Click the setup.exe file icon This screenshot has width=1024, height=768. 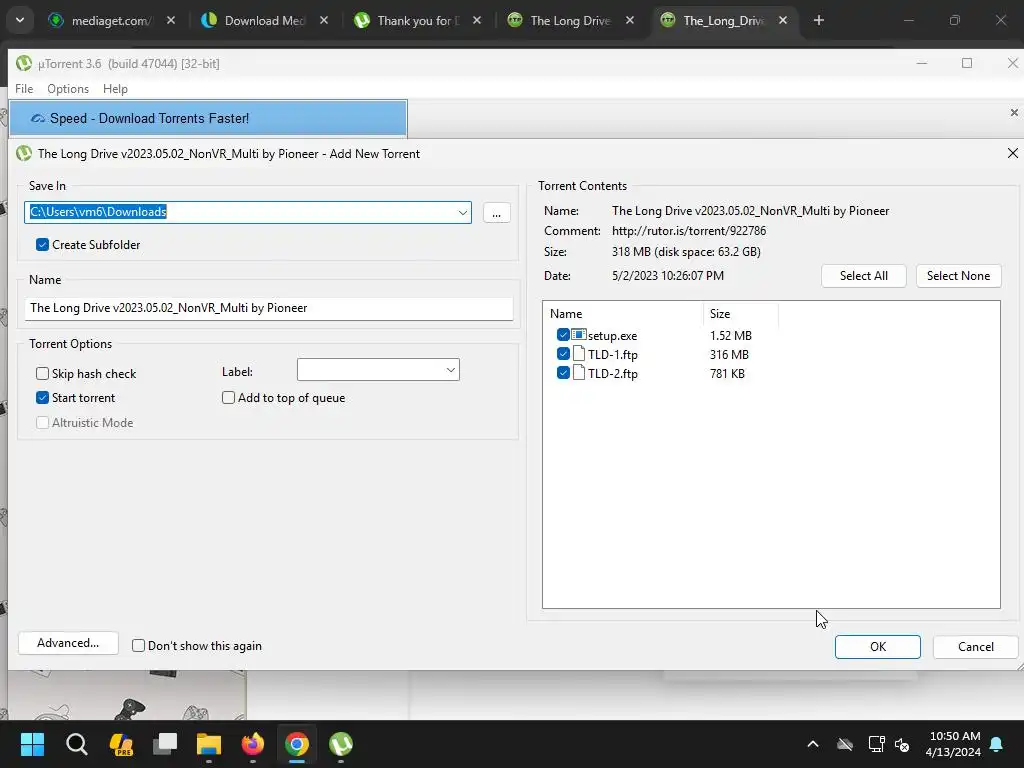click(579, 335)
